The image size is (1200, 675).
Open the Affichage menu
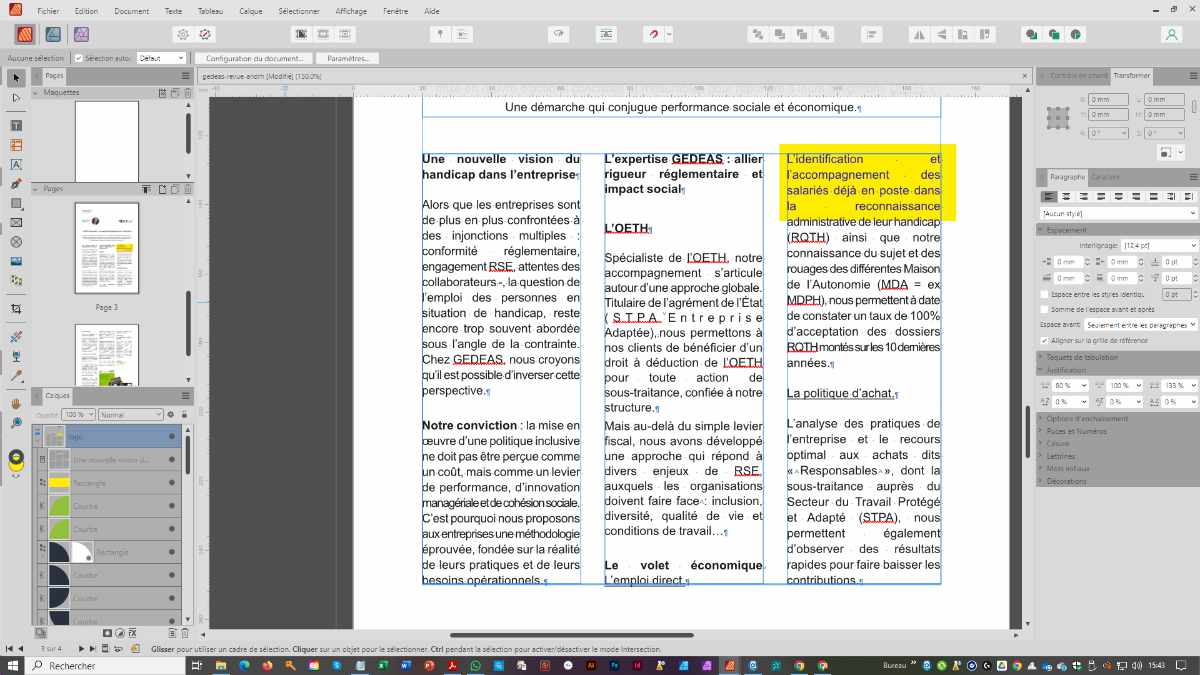tap(351, 10)
